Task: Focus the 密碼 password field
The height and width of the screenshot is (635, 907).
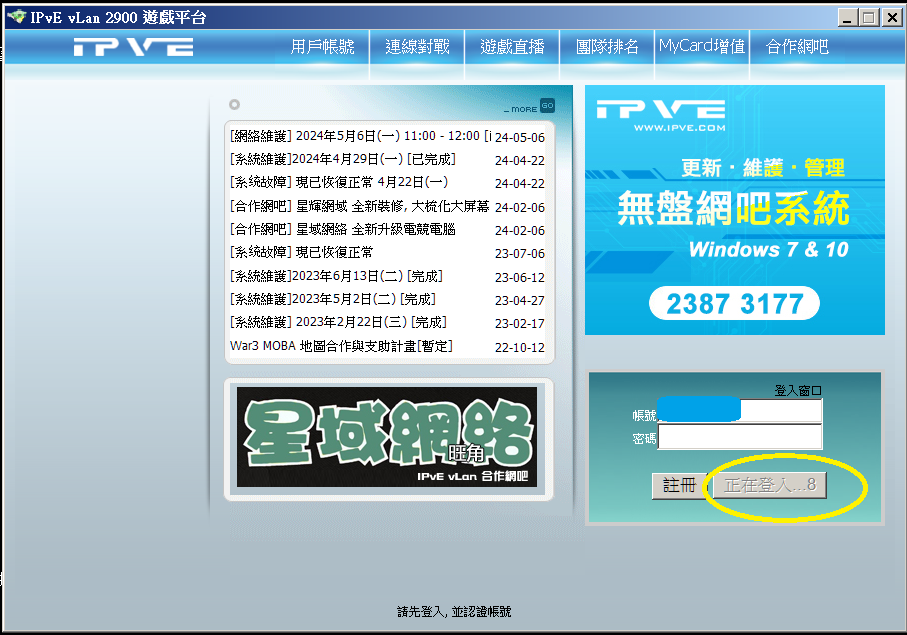Action: (740, 437)
